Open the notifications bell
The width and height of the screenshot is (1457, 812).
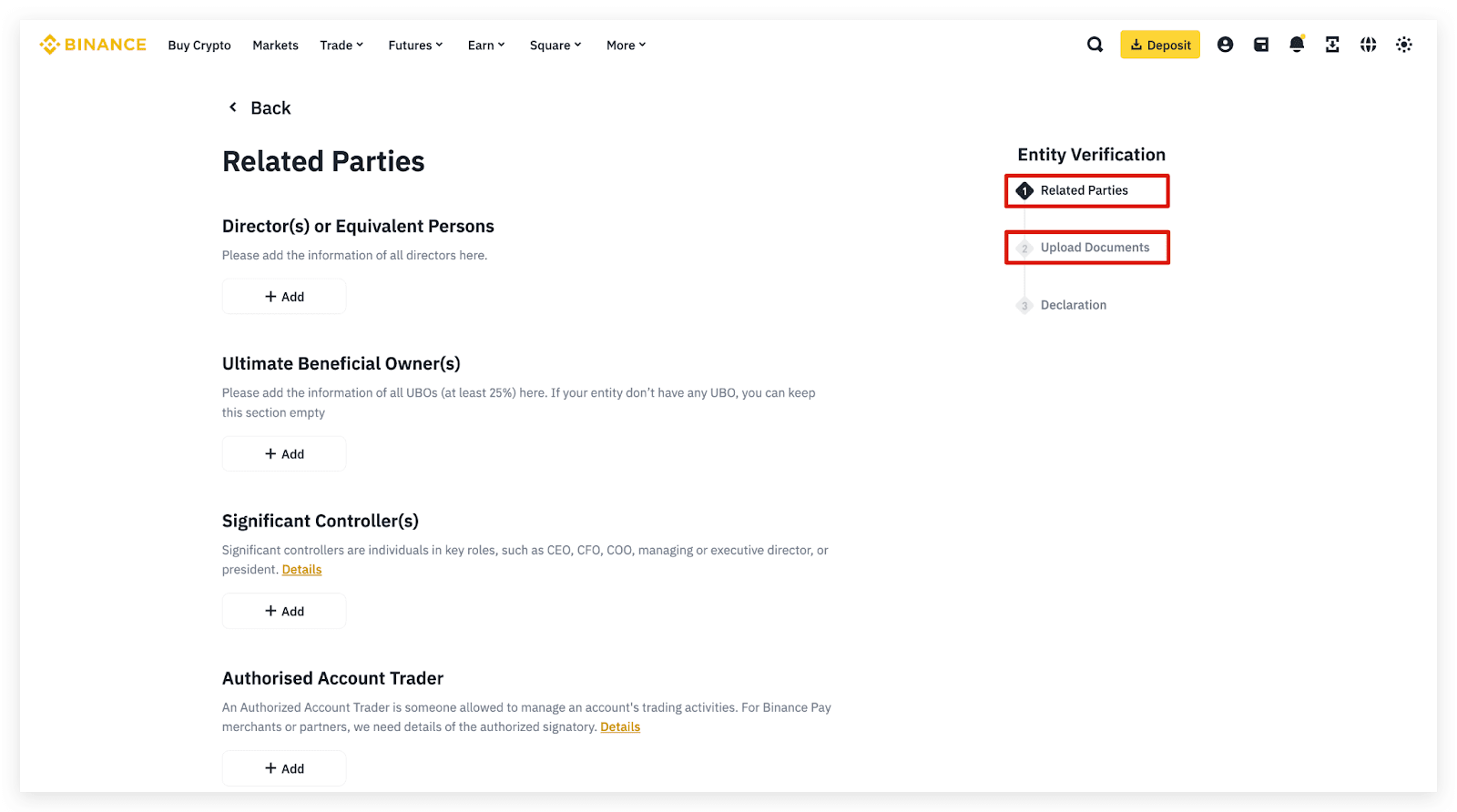[1297, 45]
